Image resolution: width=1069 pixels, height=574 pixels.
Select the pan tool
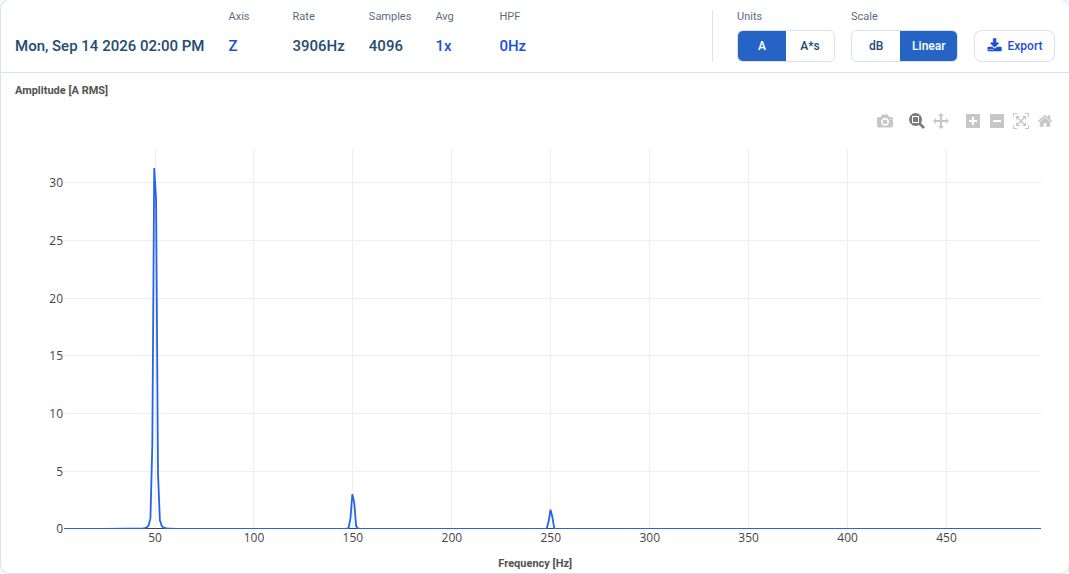941,121
